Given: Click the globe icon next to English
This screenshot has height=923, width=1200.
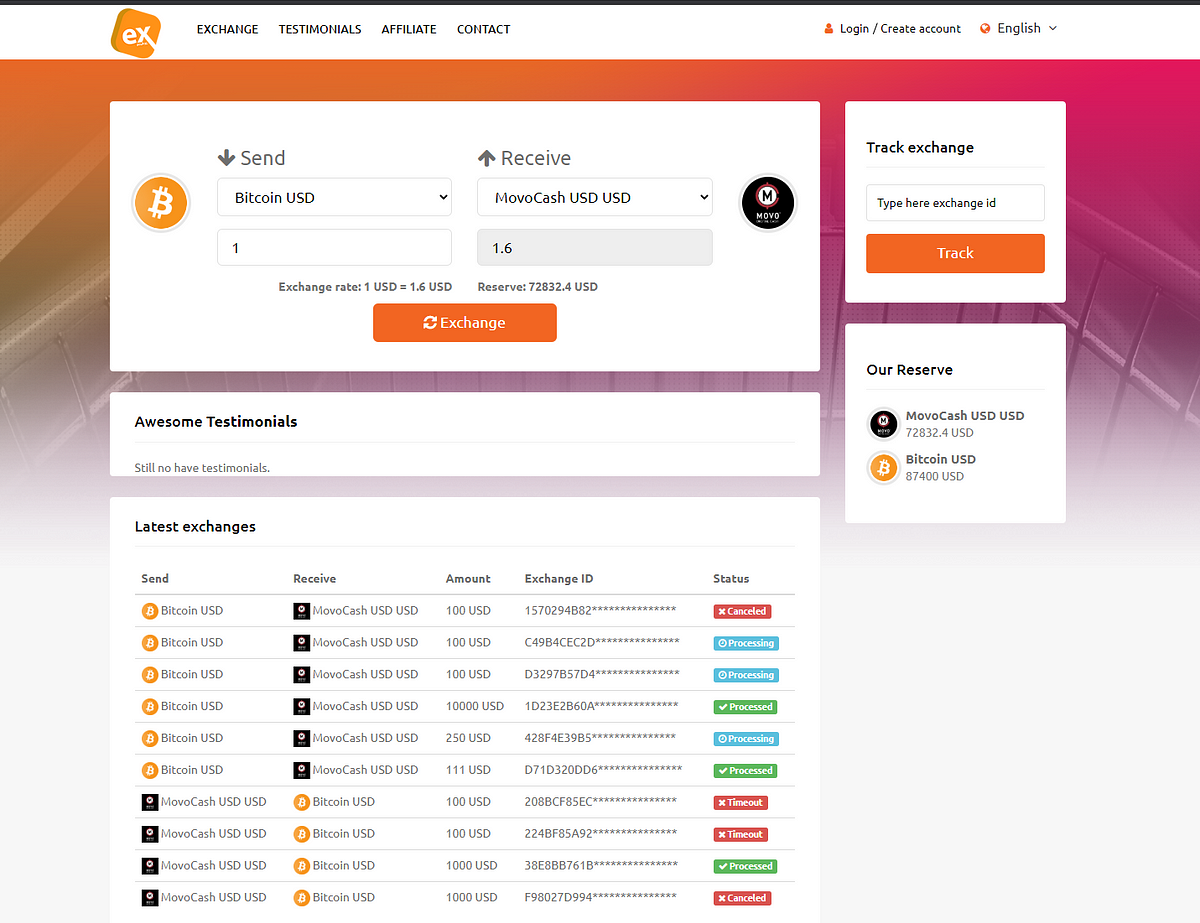Looking at the screenshot, I should [x=985, y=29].
